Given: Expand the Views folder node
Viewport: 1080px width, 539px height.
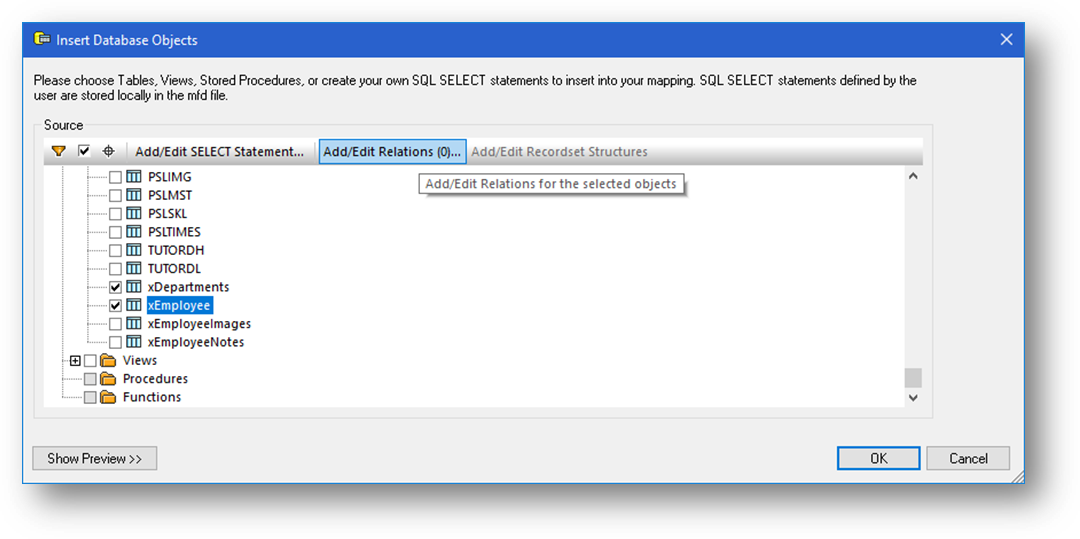Looking at the screenshot, I should 76,360.
